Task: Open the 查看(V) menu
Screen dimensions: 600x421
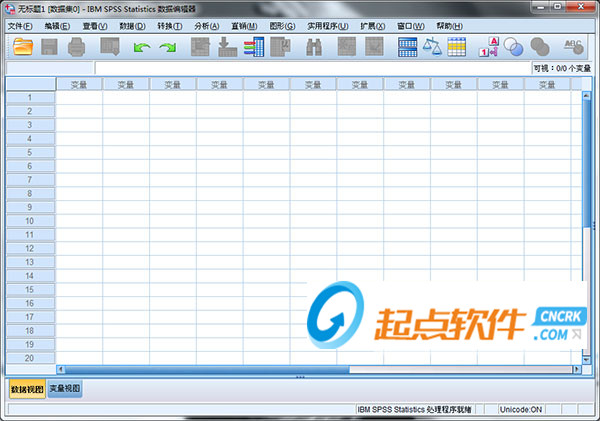Action: coord(95,26)
